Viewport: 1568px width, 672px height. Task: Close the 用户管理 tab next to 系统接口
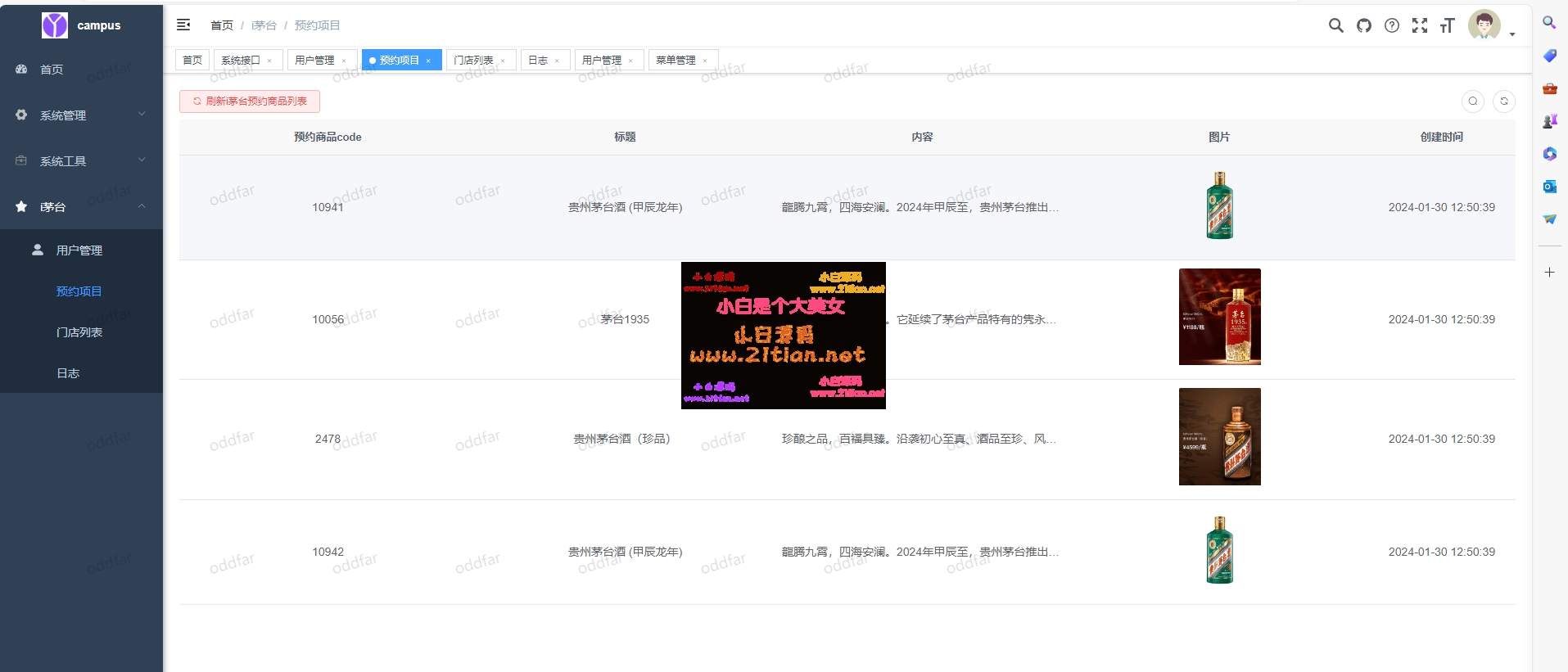344,61
